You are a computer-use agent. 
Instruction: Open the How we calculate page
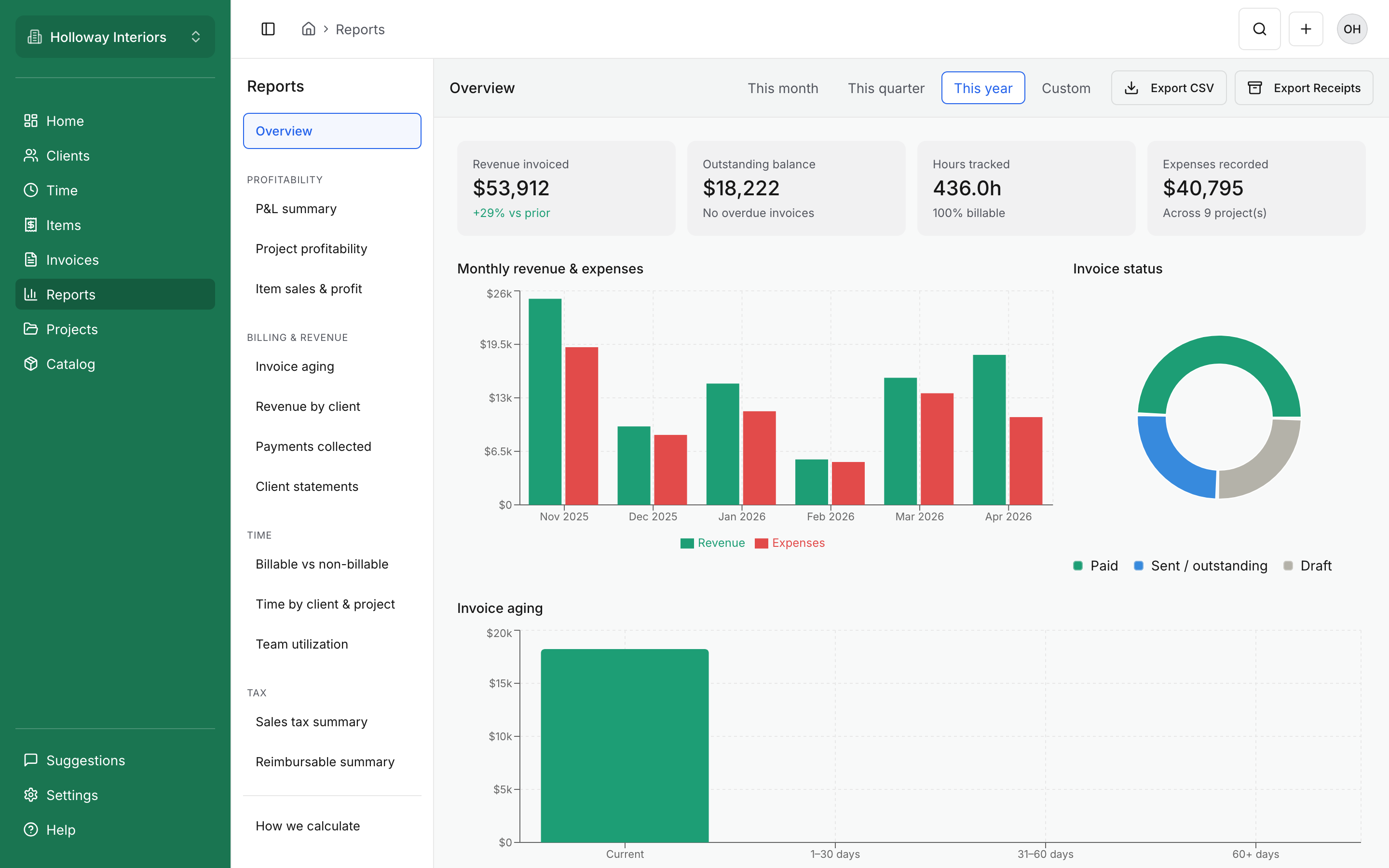click(332, 826)
